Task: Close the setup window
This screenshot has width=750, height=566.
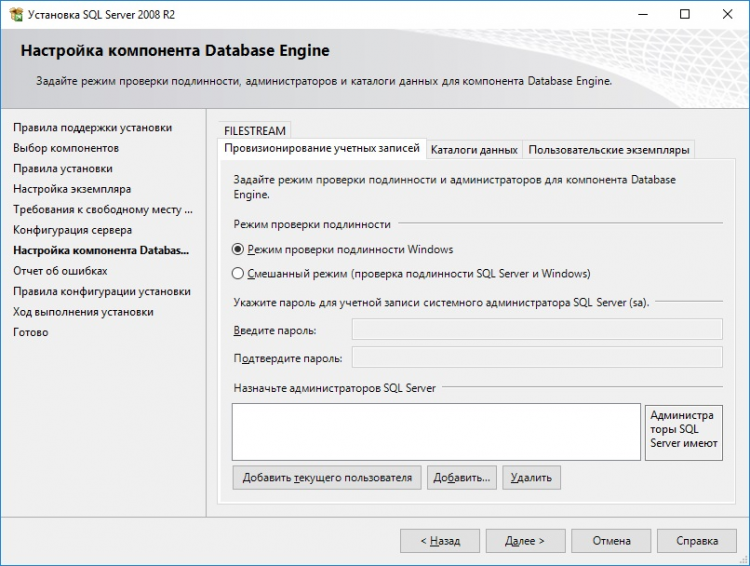Action: pos(728,15)
